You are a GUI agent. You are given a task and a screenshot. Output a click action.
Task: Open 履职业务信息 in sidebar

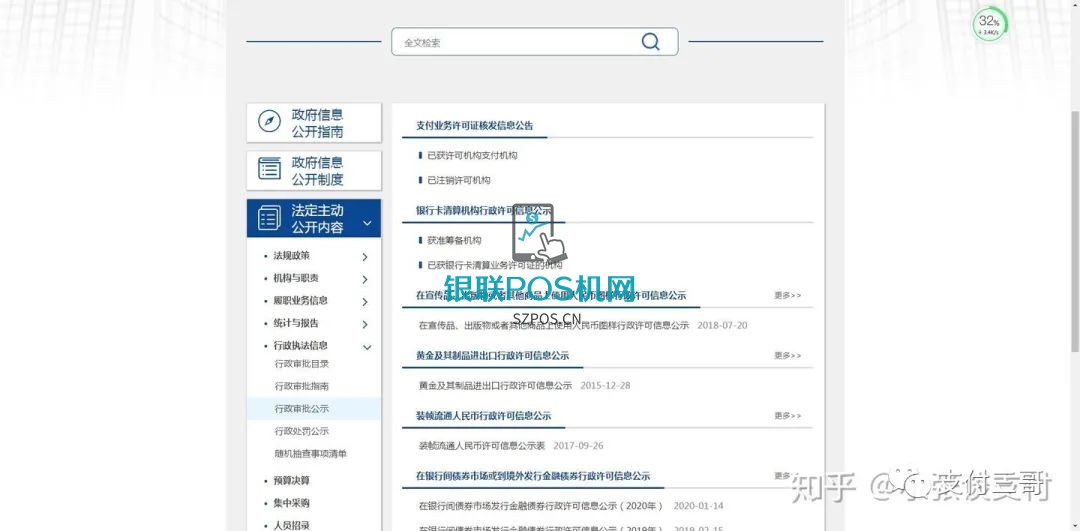click(x=300, y=300)
